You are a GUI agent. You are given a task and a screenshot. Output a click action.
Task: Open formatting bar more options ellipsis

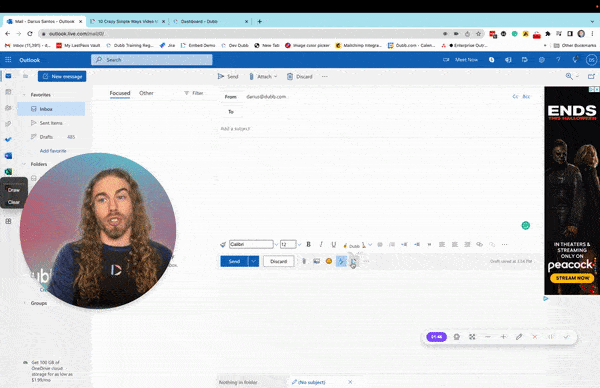504,244
